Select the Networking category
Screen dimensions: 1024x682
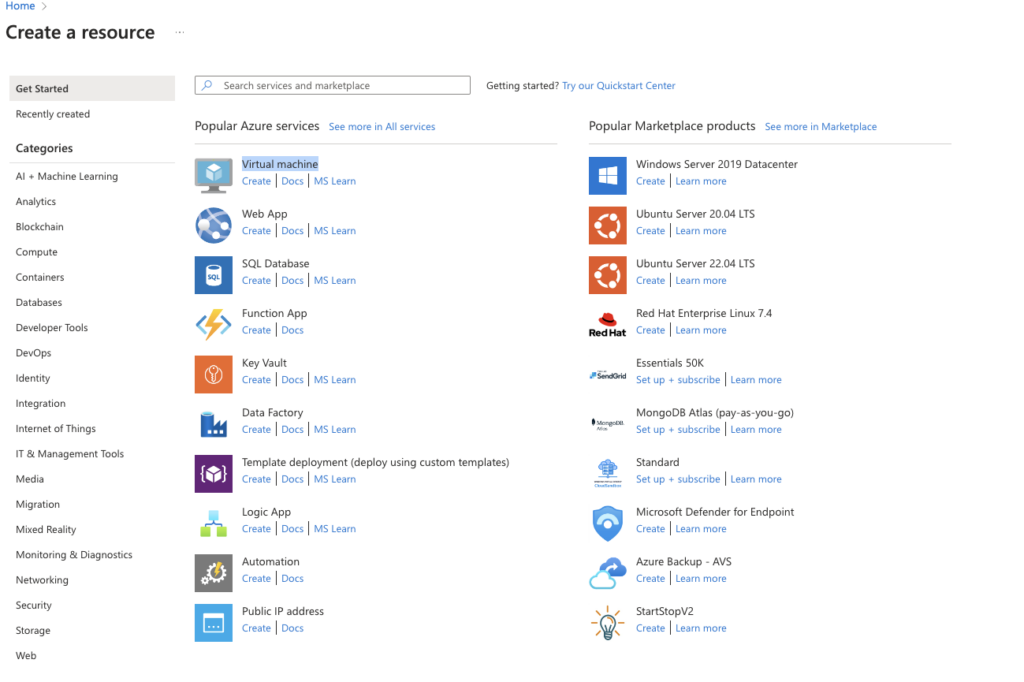click(42, 580)
